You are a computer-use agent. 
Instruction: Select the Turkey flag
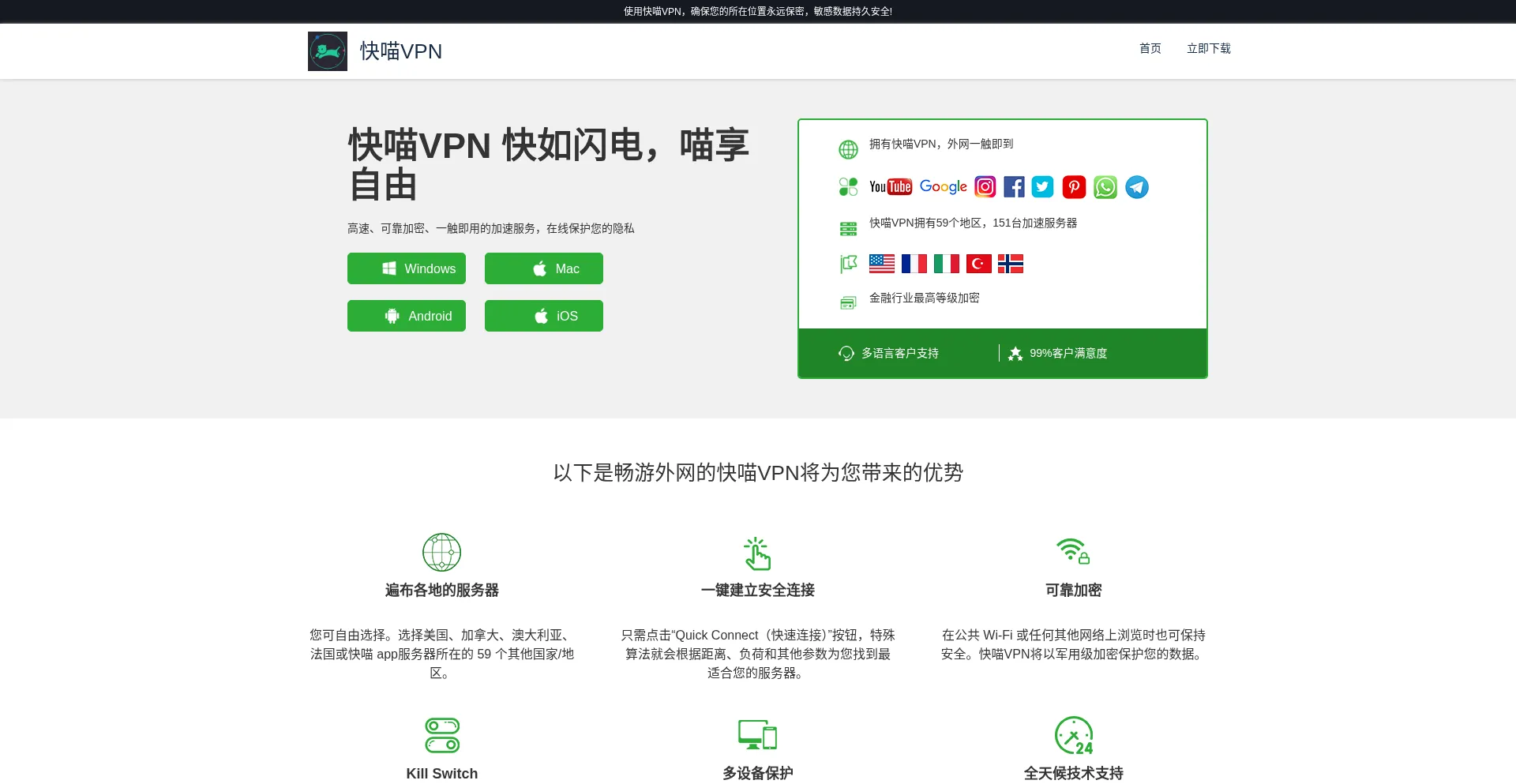[979, 264]
